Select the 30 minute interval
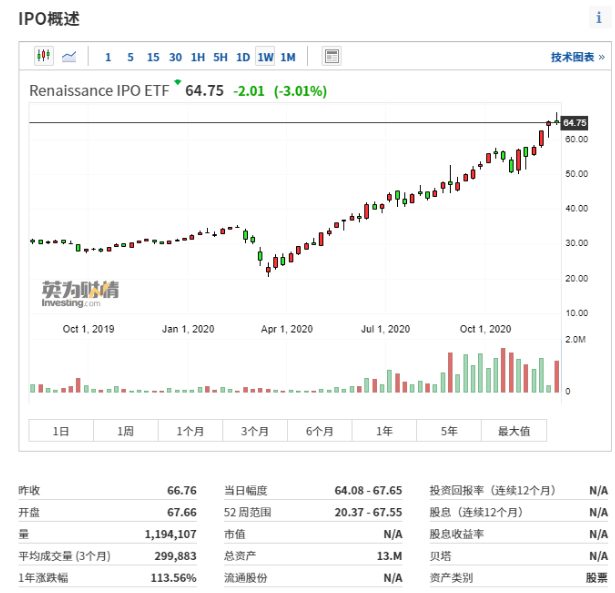615x593 pixels. (175, 57)
